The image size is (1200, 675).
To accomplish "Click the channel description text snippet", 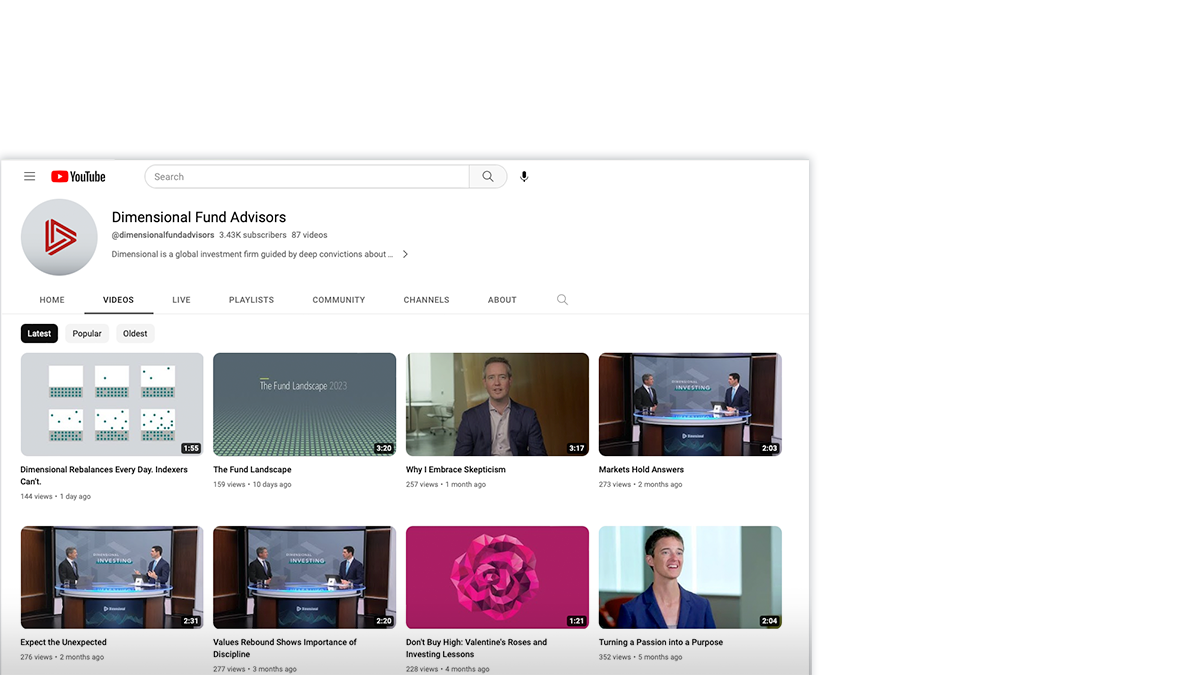I will (252, 254).
